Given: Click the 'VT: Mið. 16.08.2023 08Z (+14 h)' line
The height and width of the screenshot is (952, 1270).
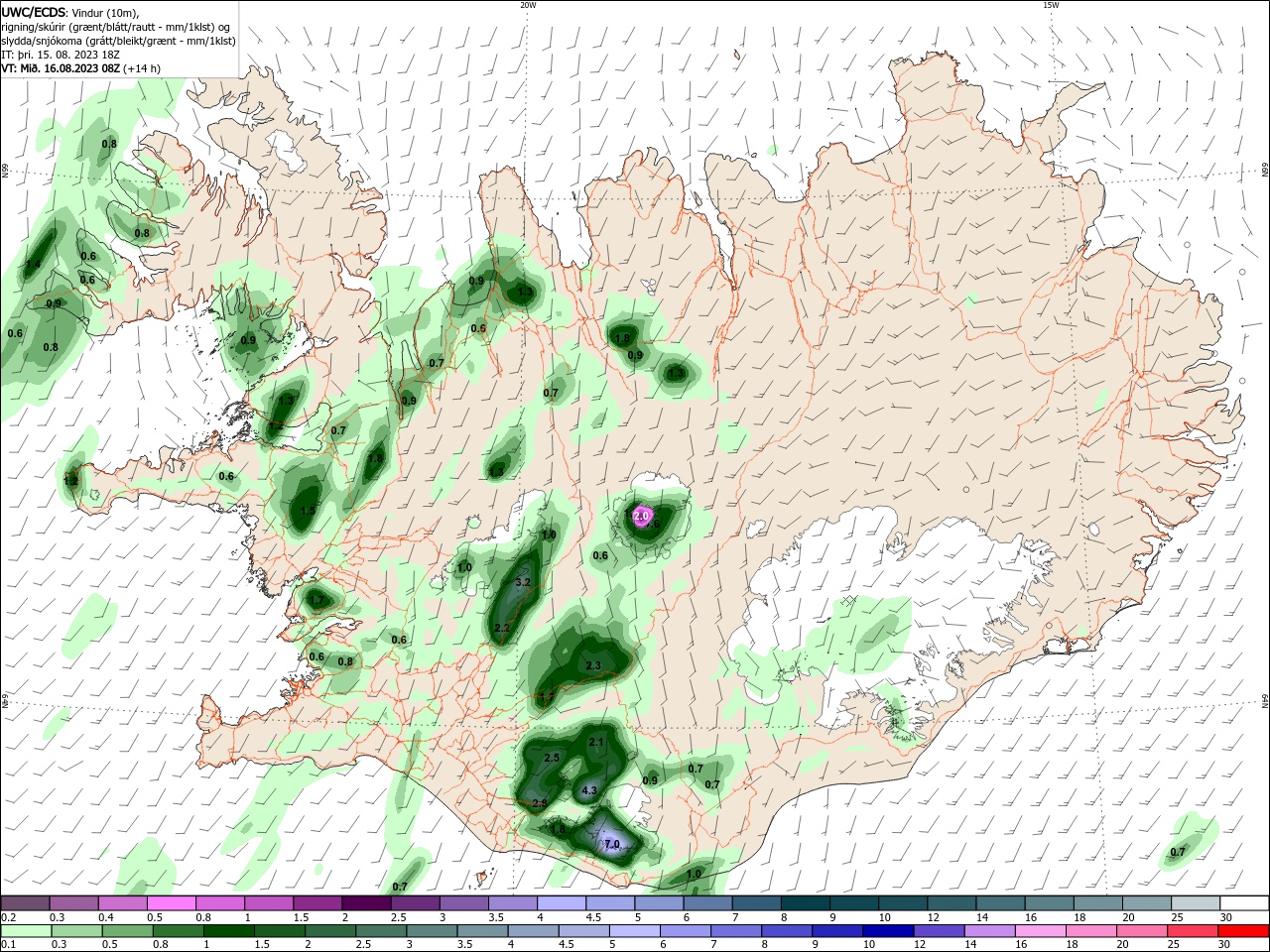Looking at the screenshot, I should (80, 68).
